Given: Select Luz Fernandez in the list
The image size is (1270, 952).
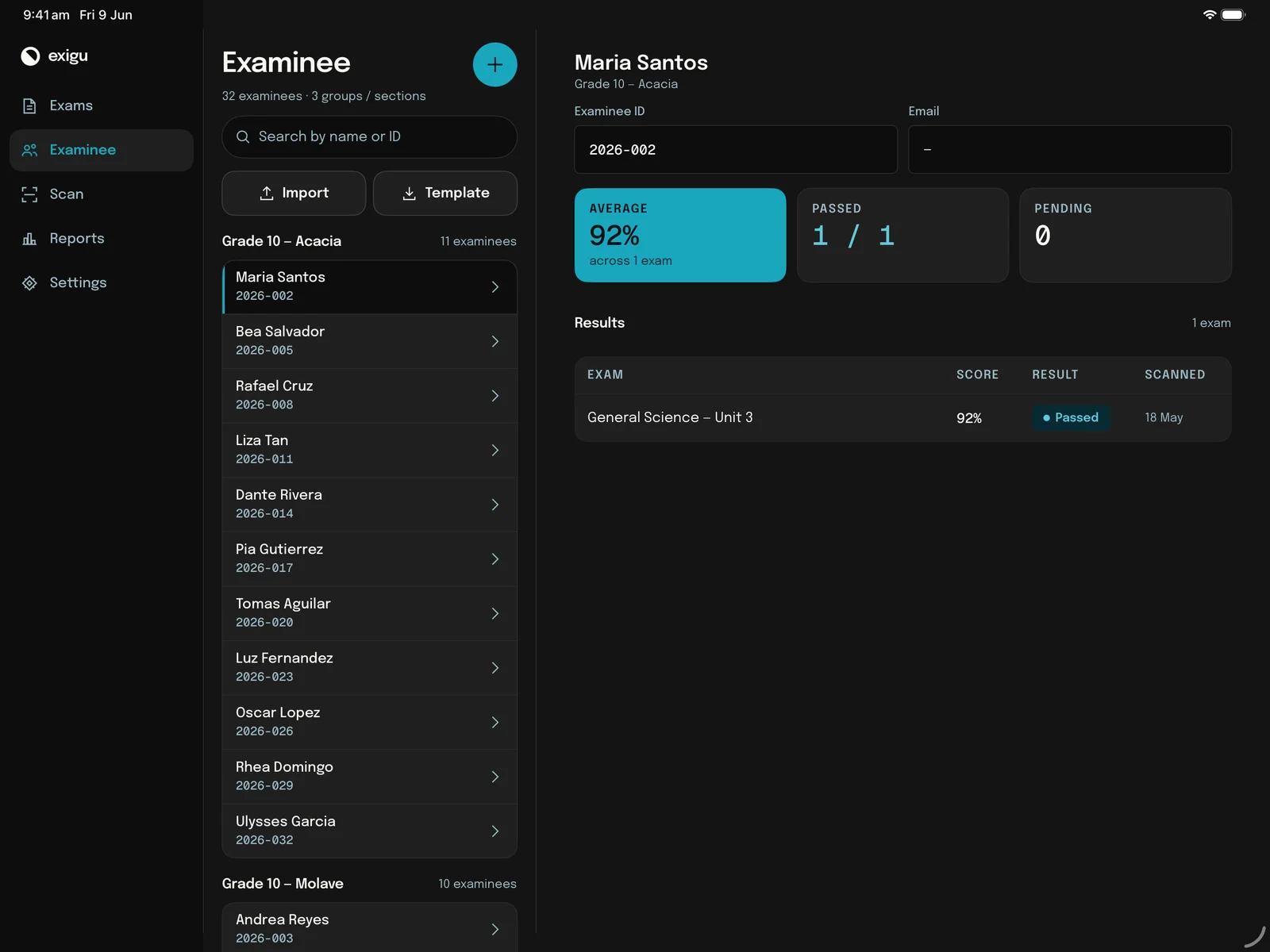Looking at the screenshot, I should coord(369,668).
